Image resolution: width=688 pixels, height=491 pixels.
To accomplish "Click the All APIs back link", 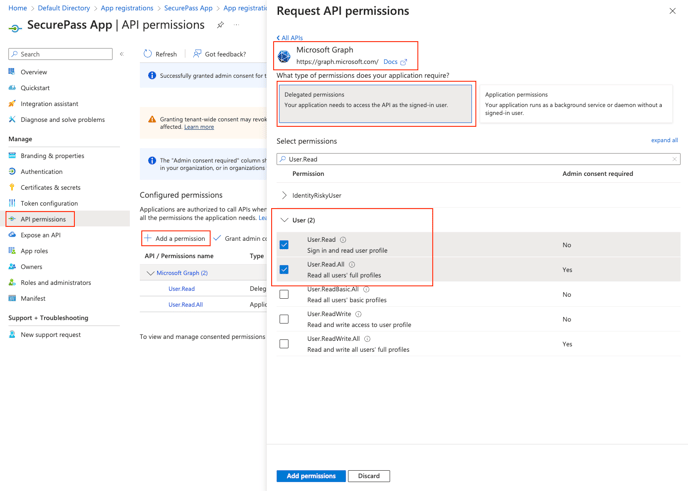I will 290,38.
